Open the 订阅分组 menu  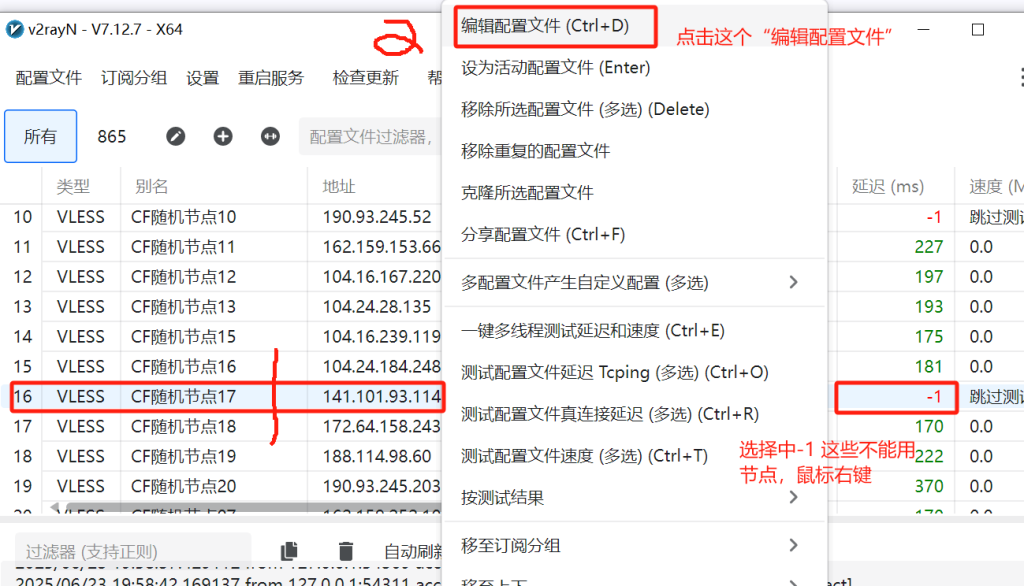pos(134,78)
